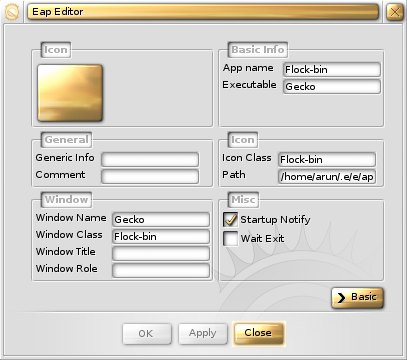Focus the Window Role input field
Screen dimensions: 407x360
[x=161, y=271]
